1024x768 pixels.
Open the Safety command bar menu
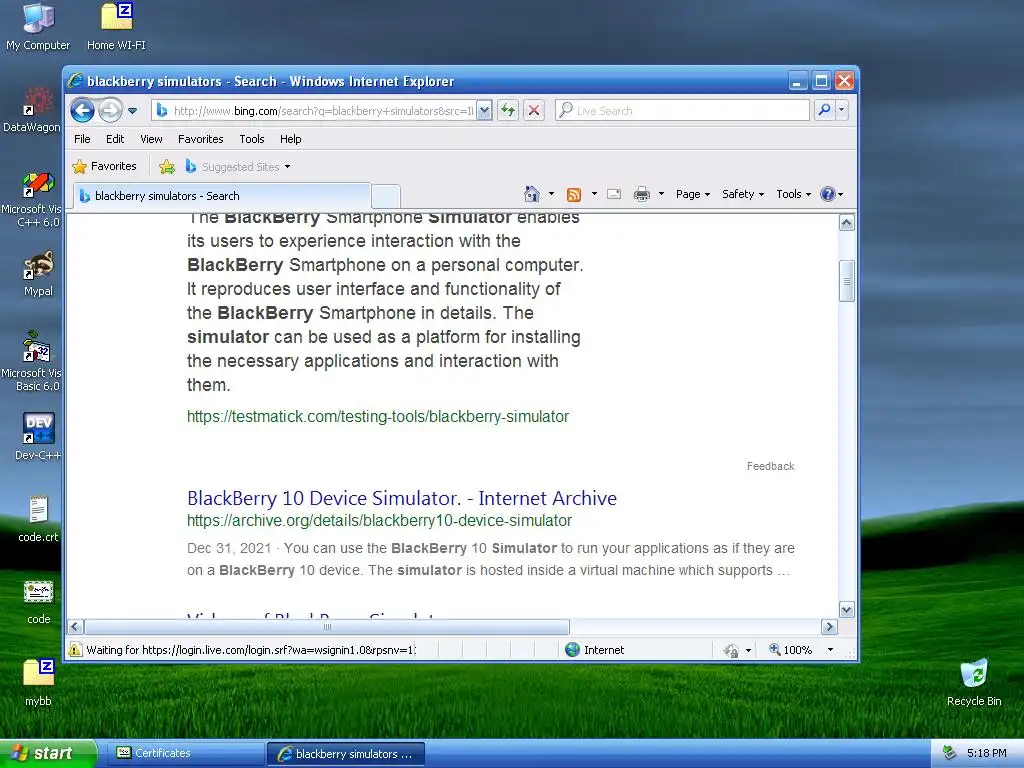pos(743,194)
